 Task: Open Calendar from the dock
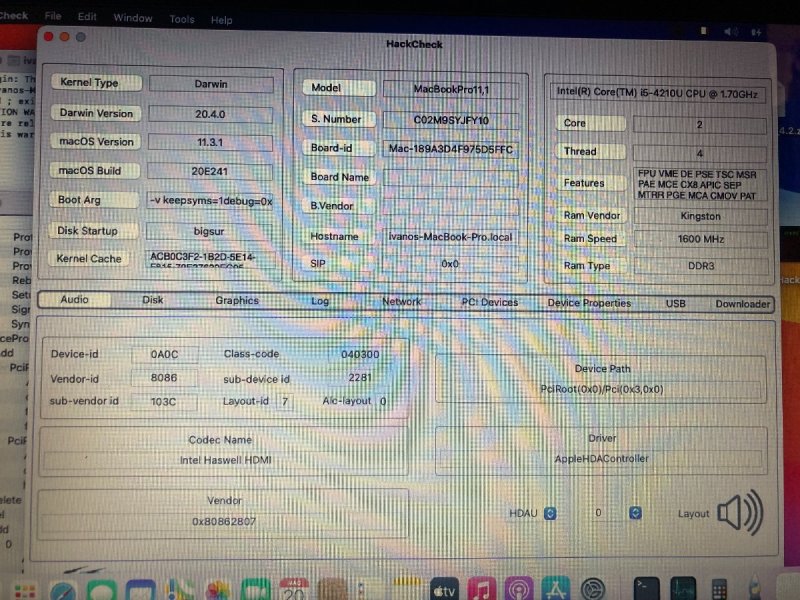click(x=294, y=590)
